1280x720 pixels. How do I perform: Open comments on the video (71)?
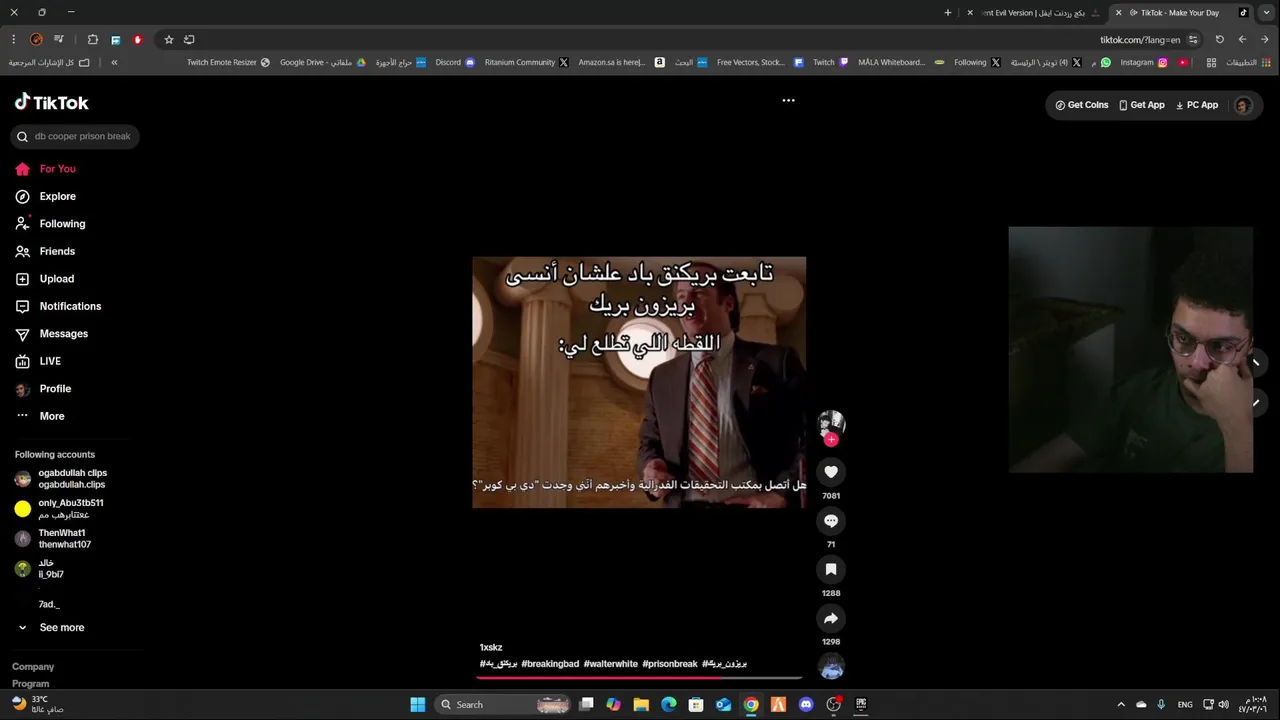click(x=830, y=521)
